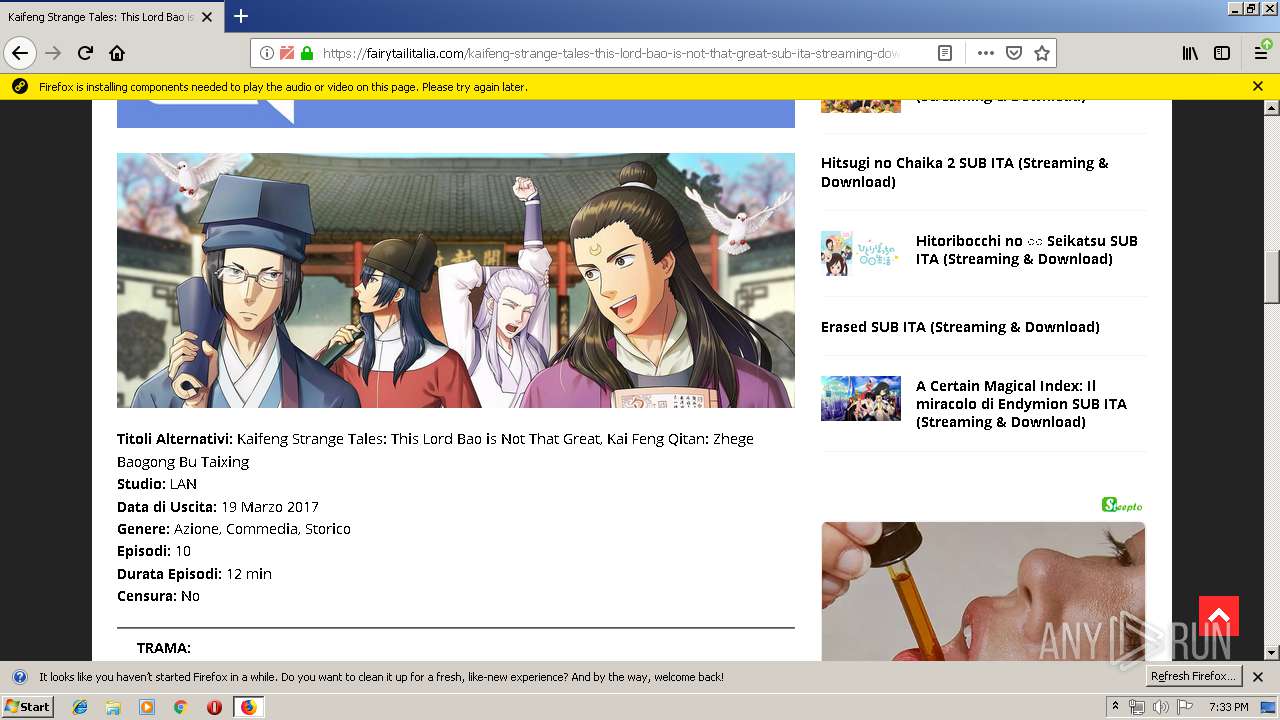Viewport: 1280px width, 720px height.
Task: Open the Firefox hamburger menu
Action: pos(1261,53)
